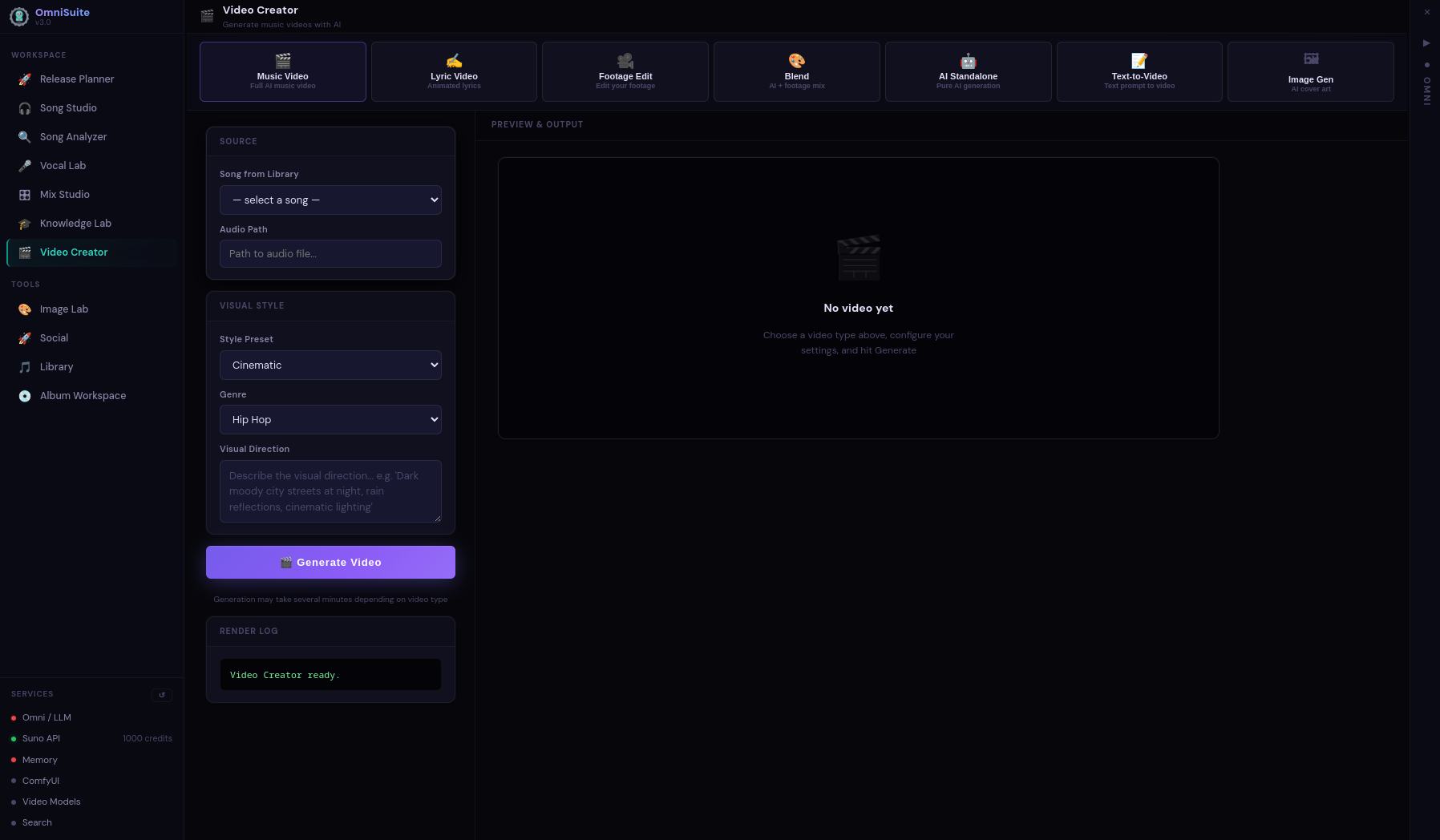Image resolution: width=1440 pixels, height=840 pixels.
Task: Select the Text-to-Video generation type
Action: [x=1139, y=71]
